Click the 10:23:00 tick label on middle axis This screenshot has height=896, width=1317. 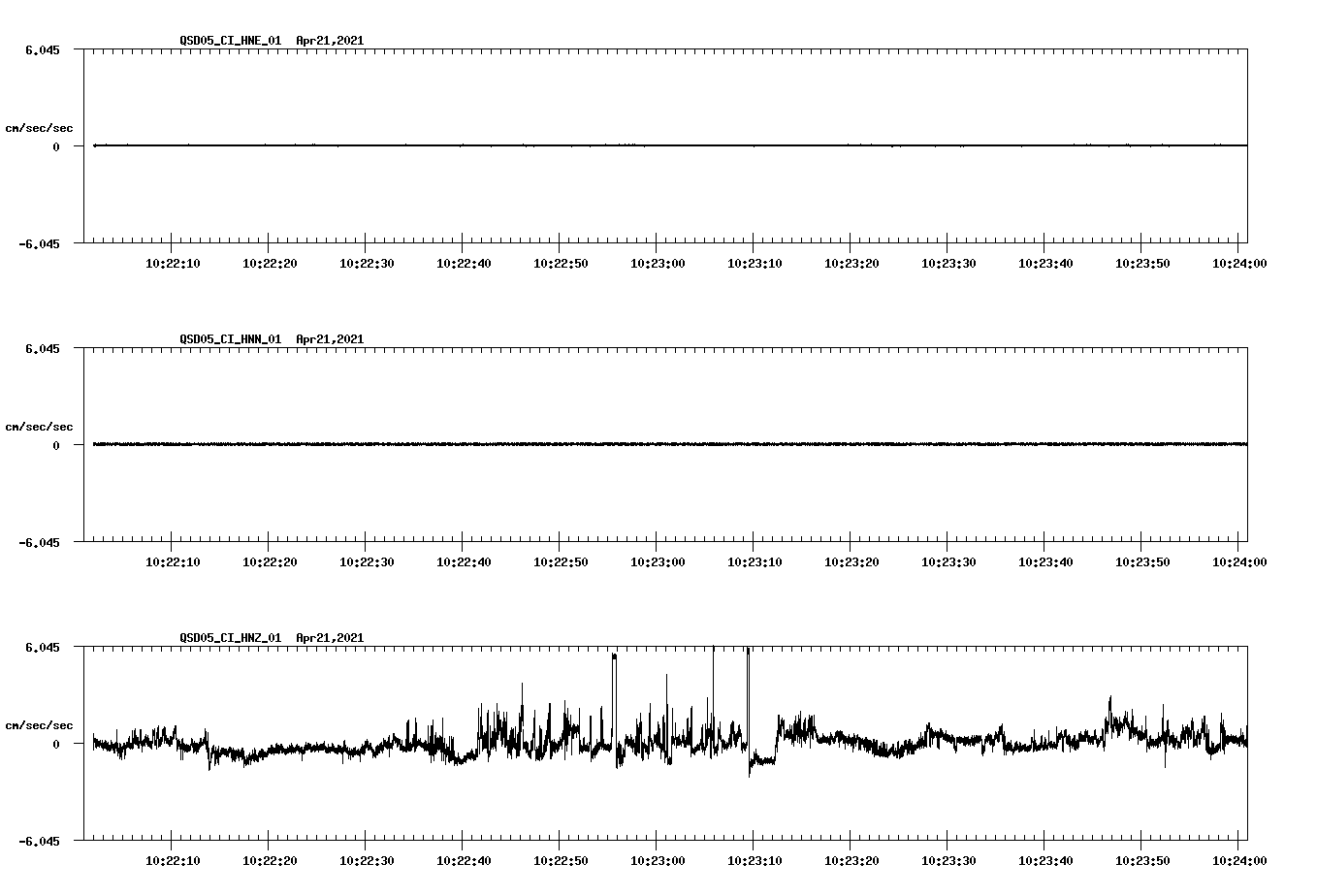point(658,560)
